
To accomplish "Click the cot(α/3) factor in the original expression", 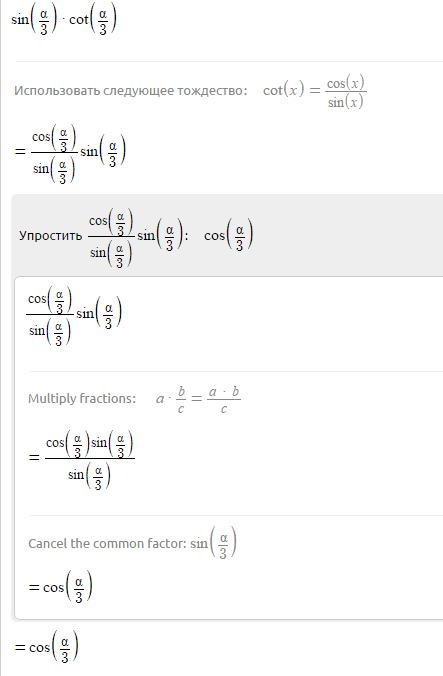I will click(x=93, y=20).
